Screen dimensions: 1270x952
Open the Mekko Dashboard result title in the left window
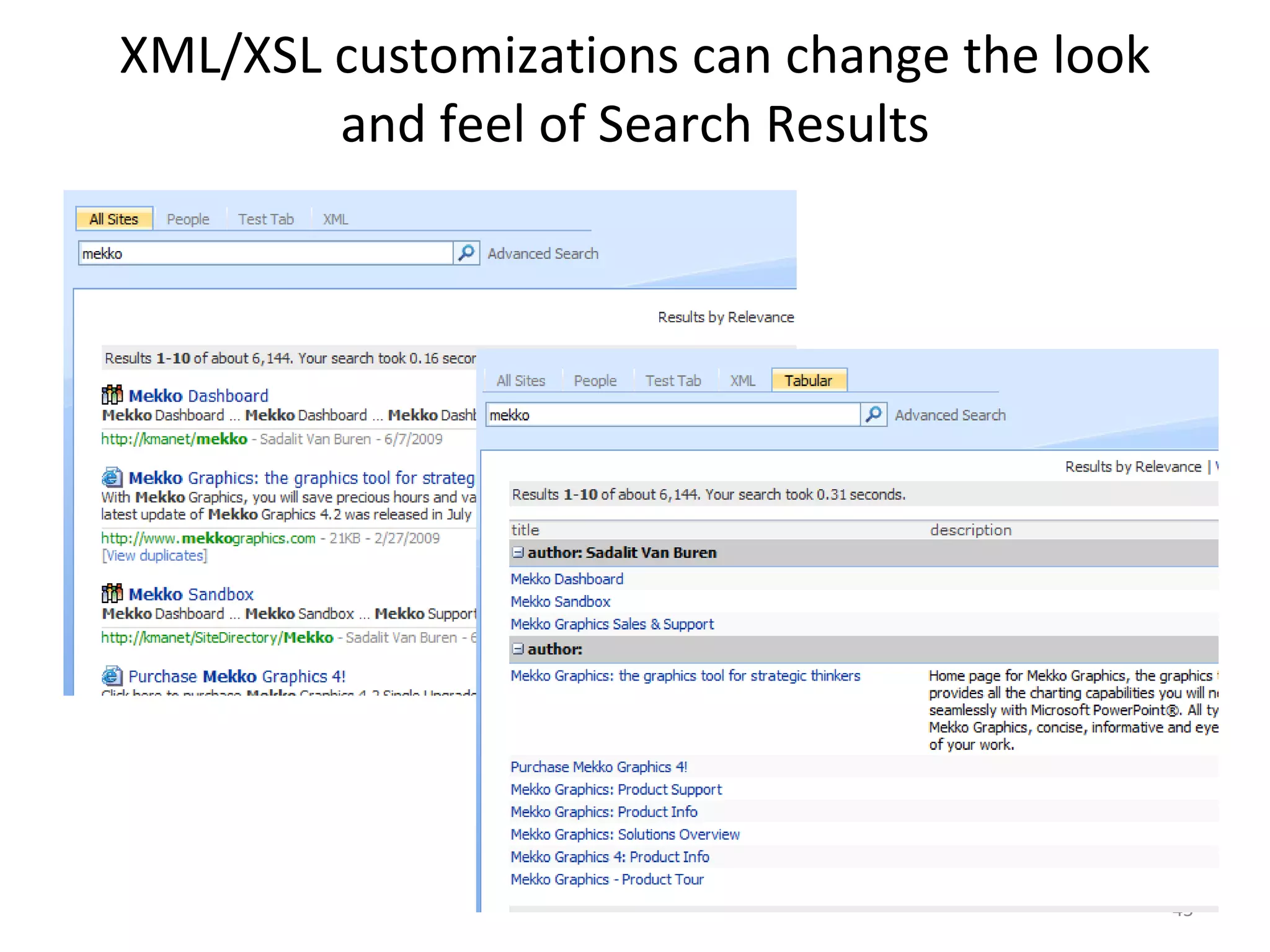click(x=198, y=395)
